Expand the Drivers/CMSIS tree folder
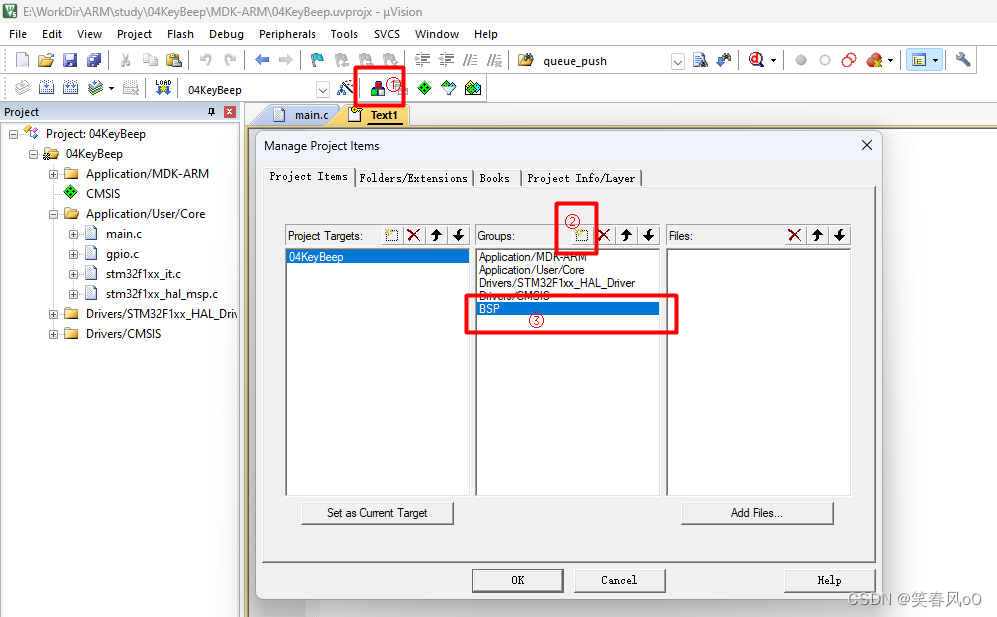Viewport: 997px width, 617px height. [53, 334]
